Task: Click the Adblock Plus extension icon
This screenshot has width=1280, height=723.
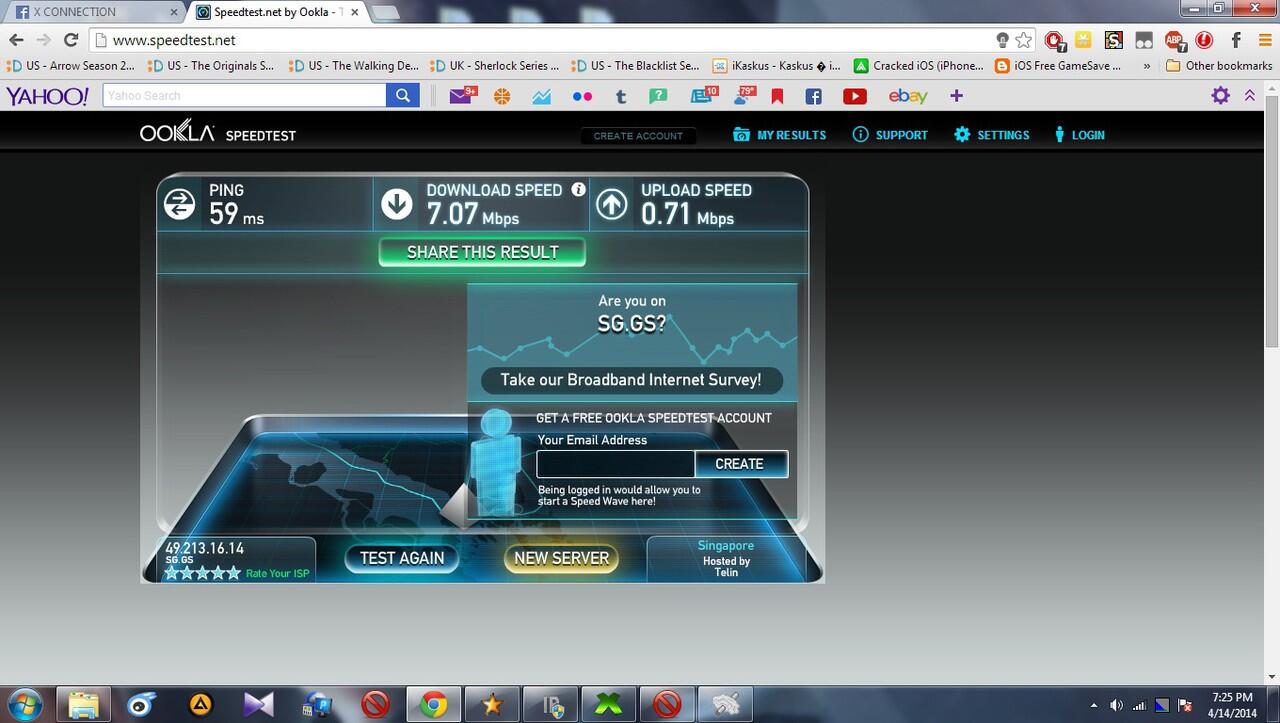Action: click(1174, 40)
